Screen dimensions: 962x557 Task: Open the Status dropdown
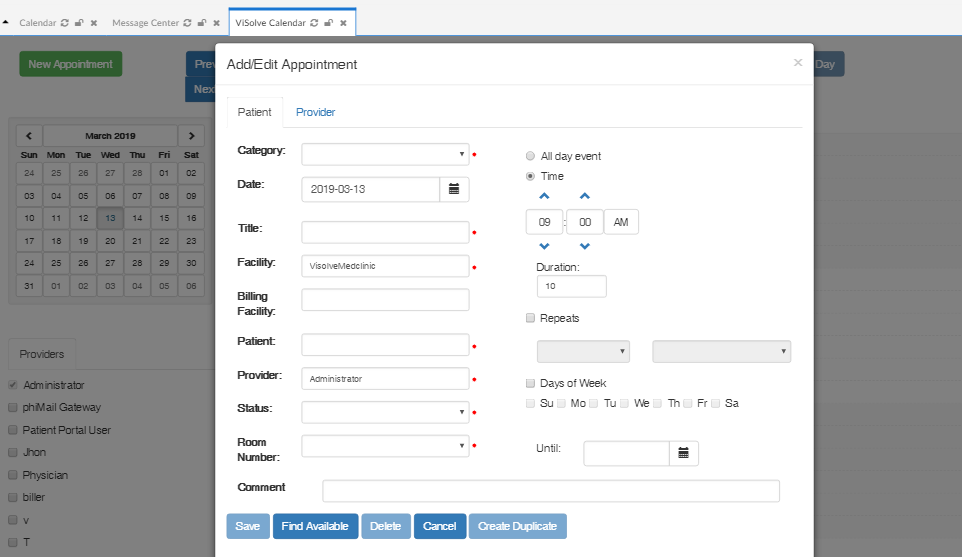[x=385, y=412]
